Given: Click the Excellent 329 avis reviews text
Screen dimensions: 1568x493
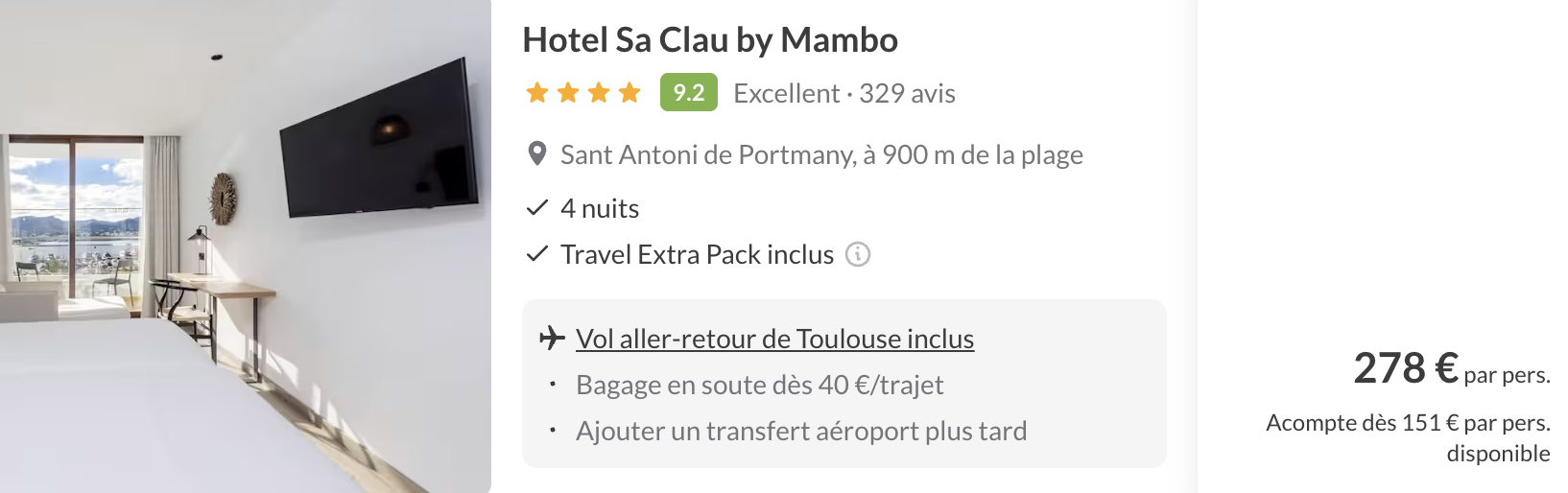Looking at the screenshot, I should click(x=844, y=93).
